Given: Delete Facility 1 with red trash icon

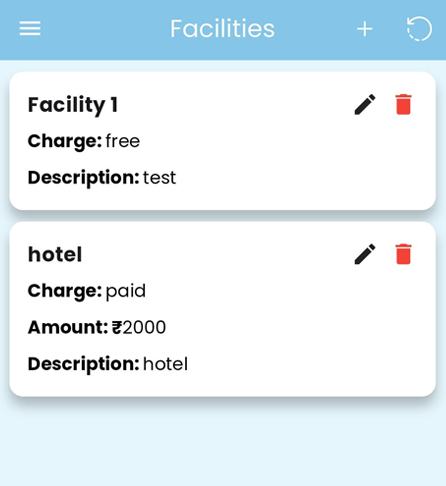Looking at the screenshot, I should tap(403, 104).
